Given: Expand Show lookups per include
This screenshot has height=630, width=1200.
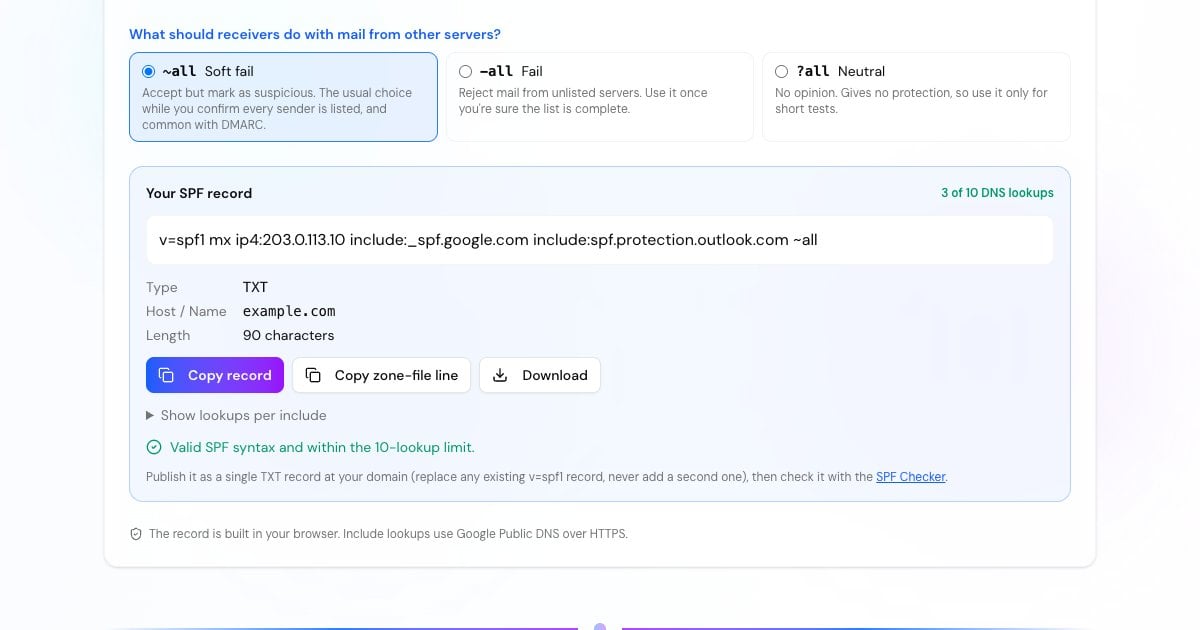Looking at the screenshot, I should pos(236,415).
